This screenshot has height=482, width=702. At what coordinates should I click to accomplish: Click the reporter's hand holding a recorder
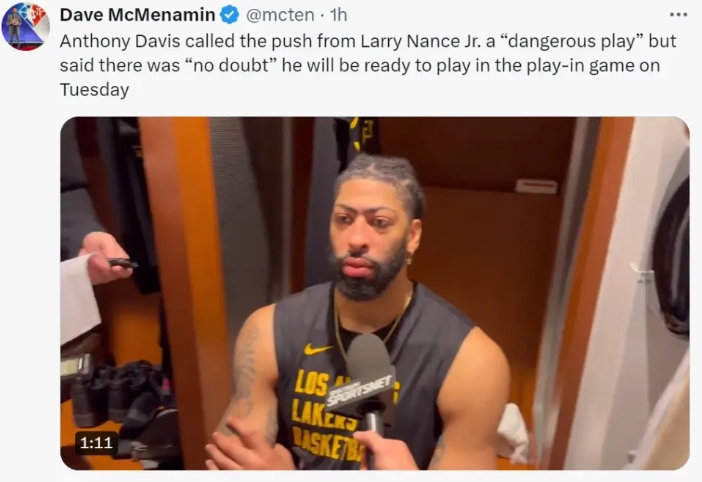(105, 258)
